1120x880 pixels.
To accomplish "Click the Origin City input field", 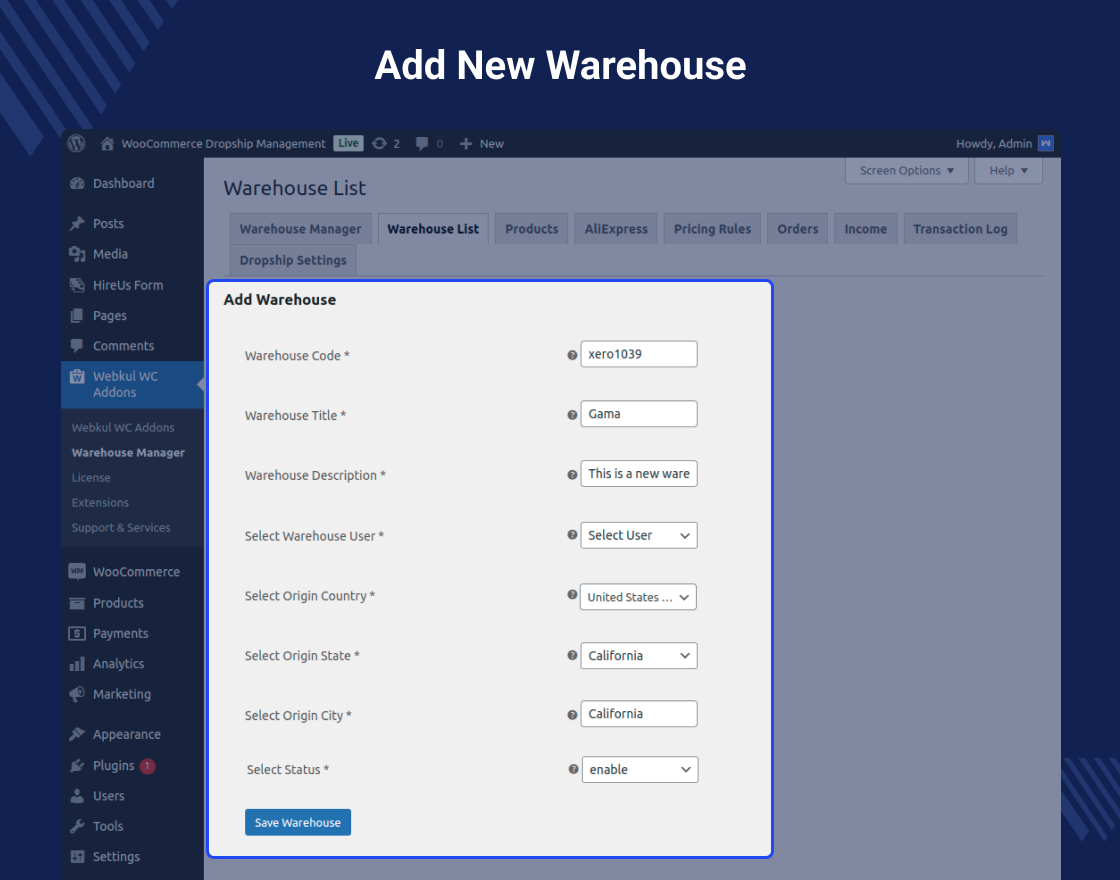I will click(x=639, y=714).
